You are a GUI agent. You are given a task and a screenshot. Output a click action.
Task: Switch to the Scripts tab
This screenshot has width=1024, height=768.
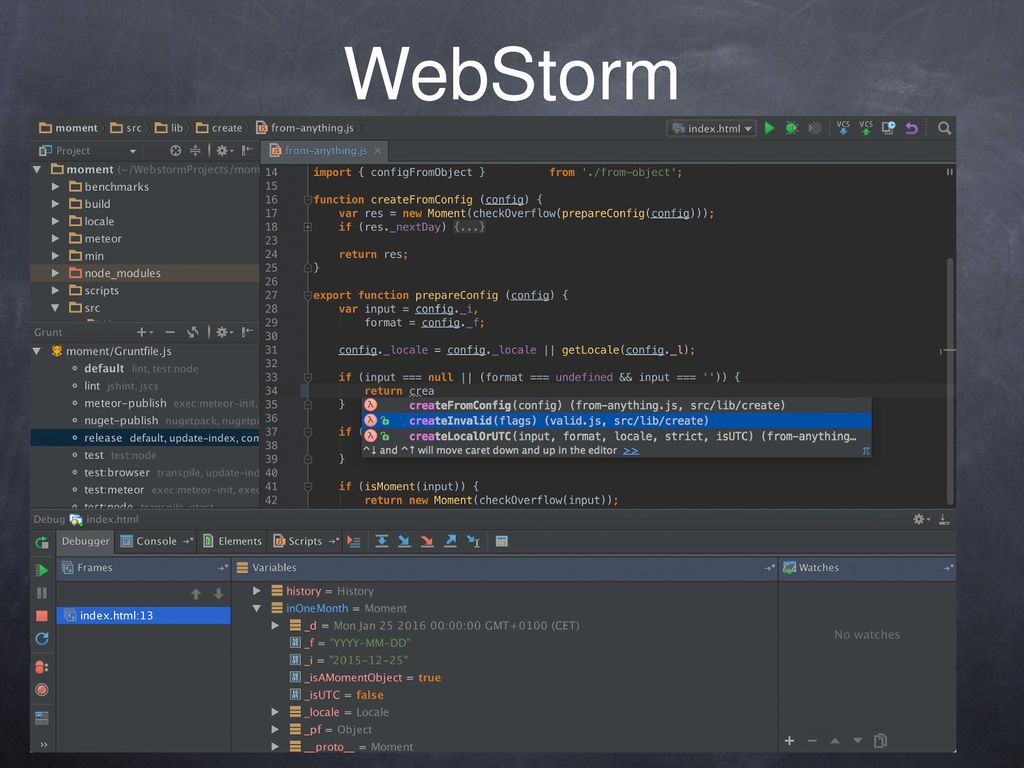[x=305, y=541]
